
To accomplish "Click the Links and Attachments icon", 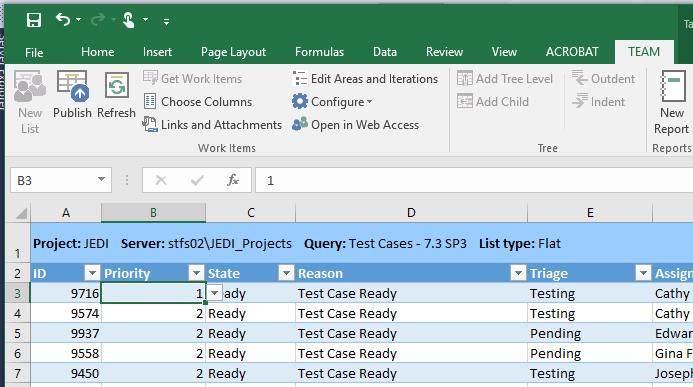I will 150,125.
